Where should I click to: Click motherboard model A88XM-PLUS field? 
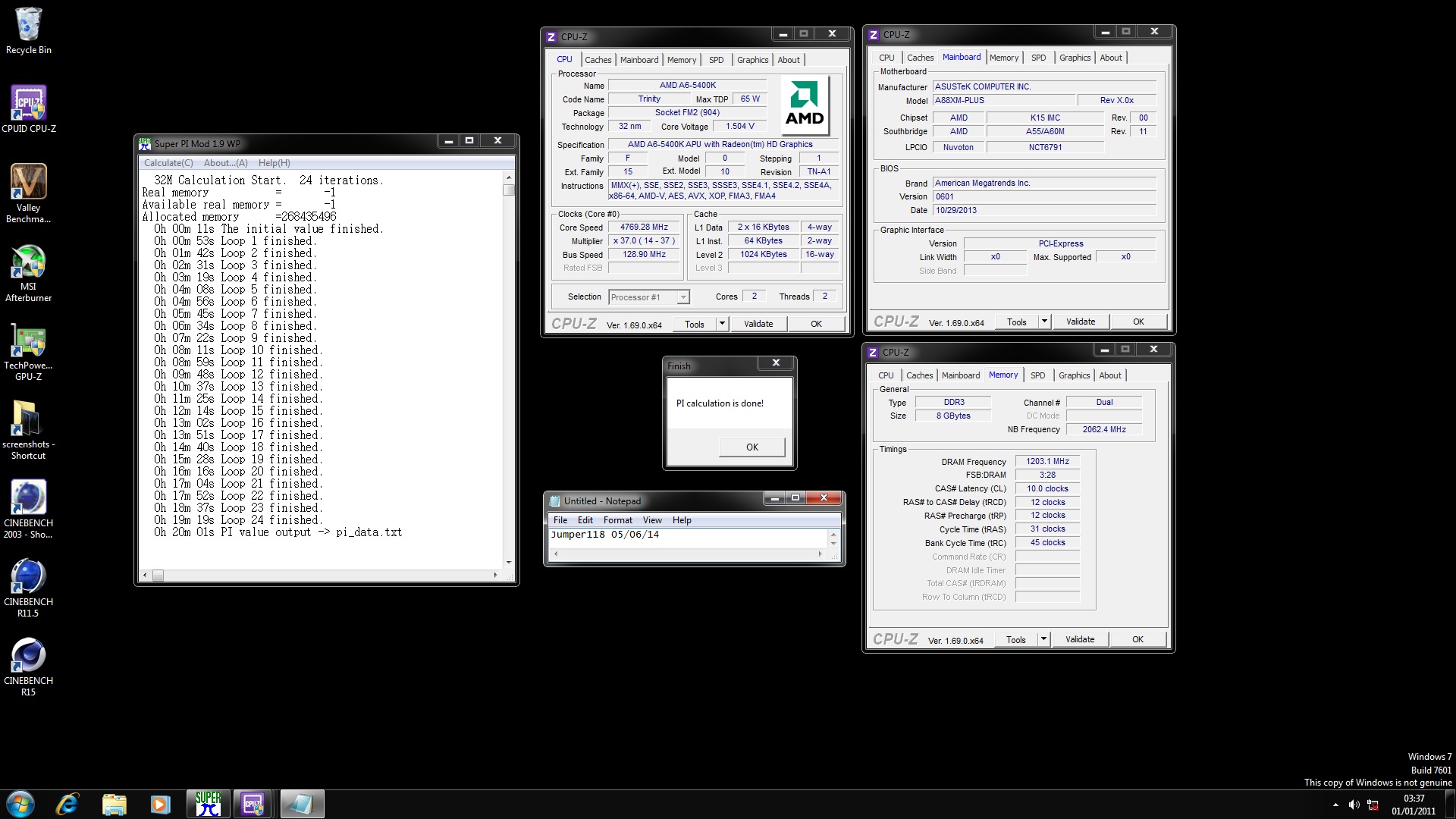(1004, 100)
